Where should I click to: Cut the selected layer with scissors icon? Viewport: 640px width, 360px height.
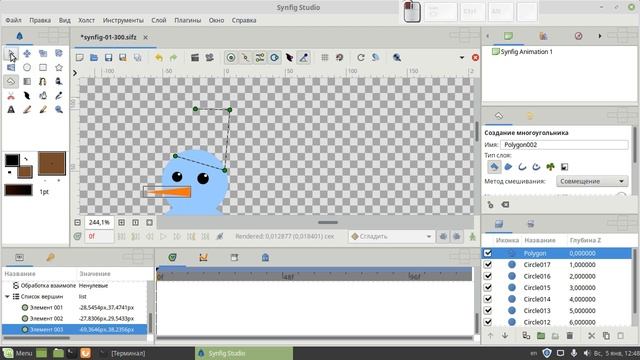pos(591,336)
